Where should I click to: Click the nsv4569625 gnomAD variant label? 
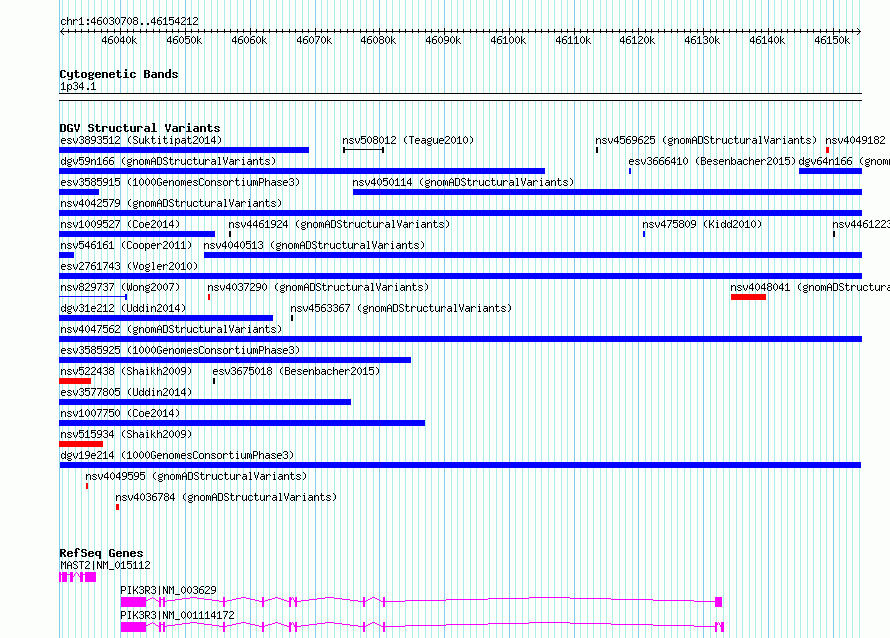(x=706, y=140)
